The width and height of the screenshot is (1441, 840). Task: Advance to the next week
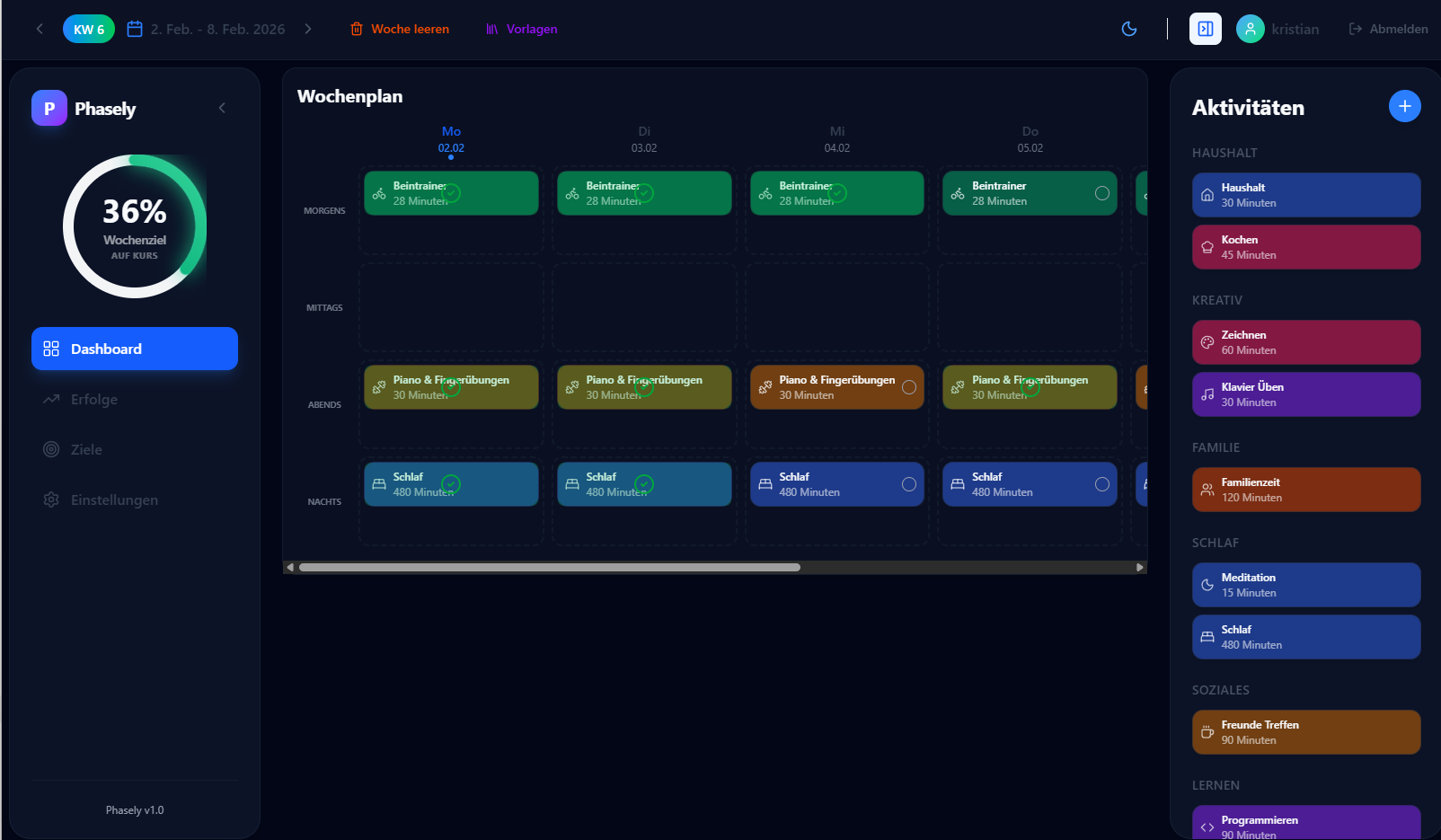308,29
